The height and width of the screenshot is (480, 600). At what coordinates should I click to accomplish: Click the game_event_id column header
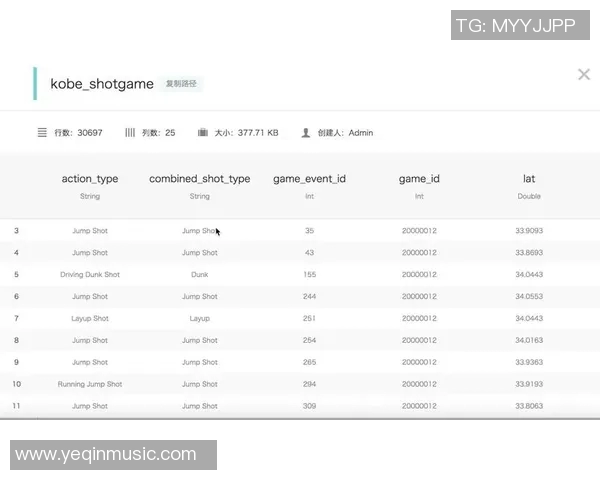309,179
